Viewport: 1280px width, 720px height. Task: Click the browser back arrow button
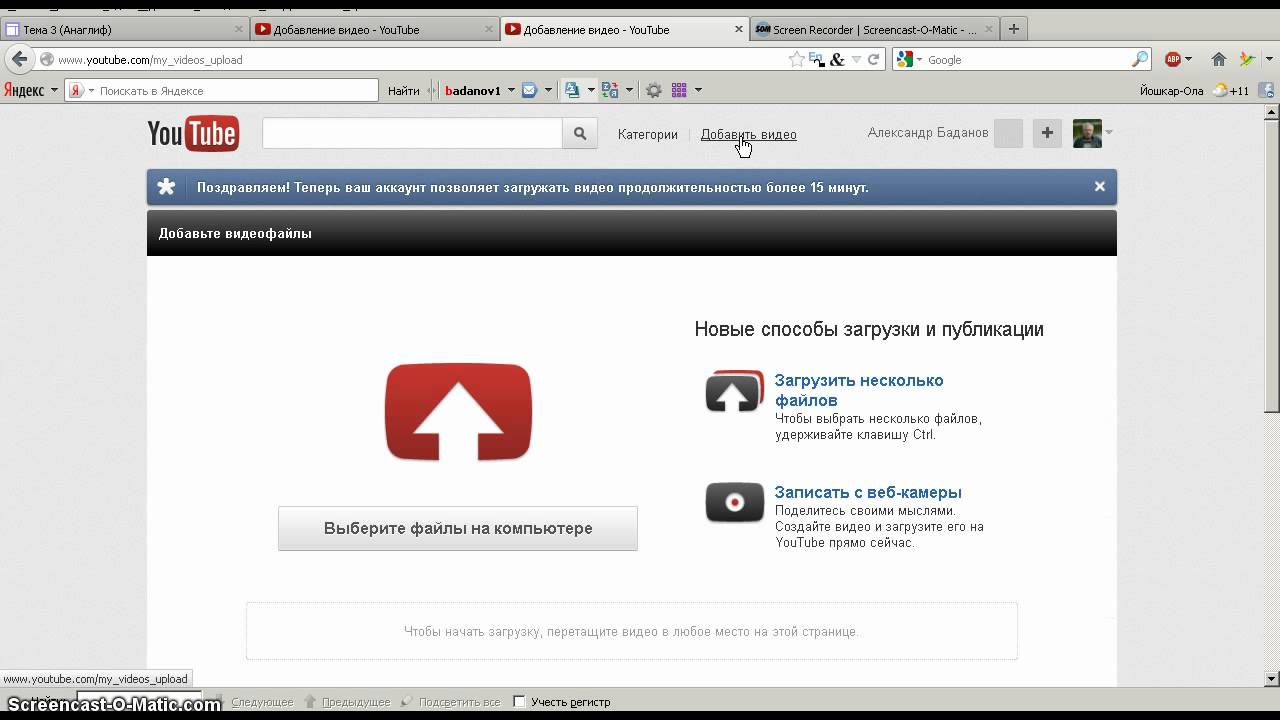click(19, 59)
